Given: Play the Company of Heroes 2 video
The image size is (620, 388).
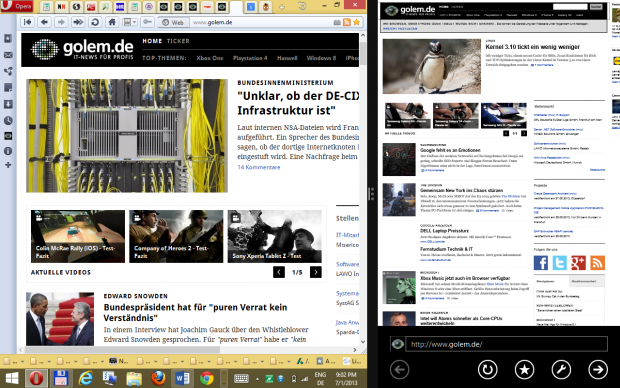Looking at the screenshot, I should coord(176,236).
